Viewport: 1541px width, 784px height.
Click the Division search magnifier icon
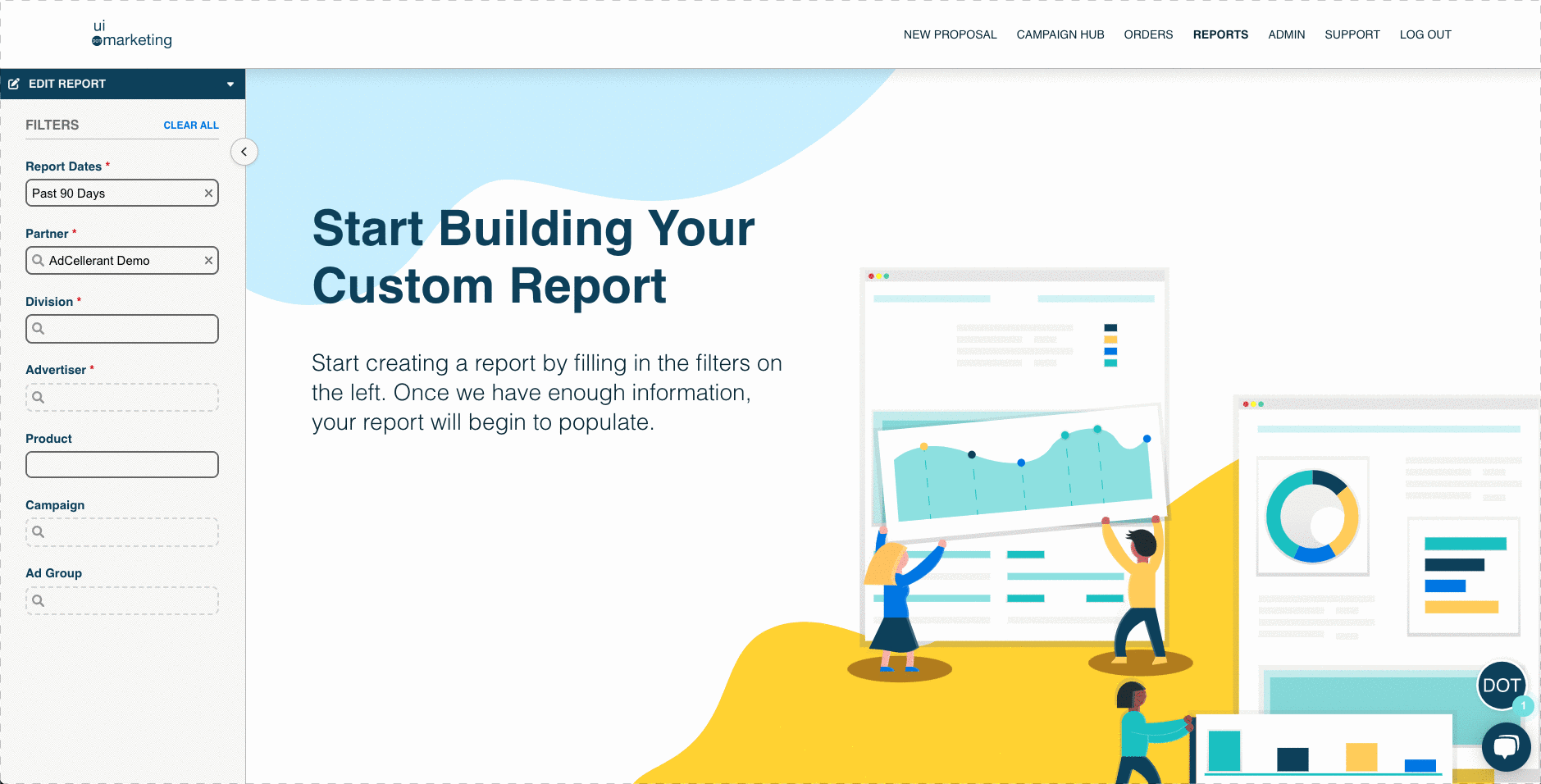(39, 329)
